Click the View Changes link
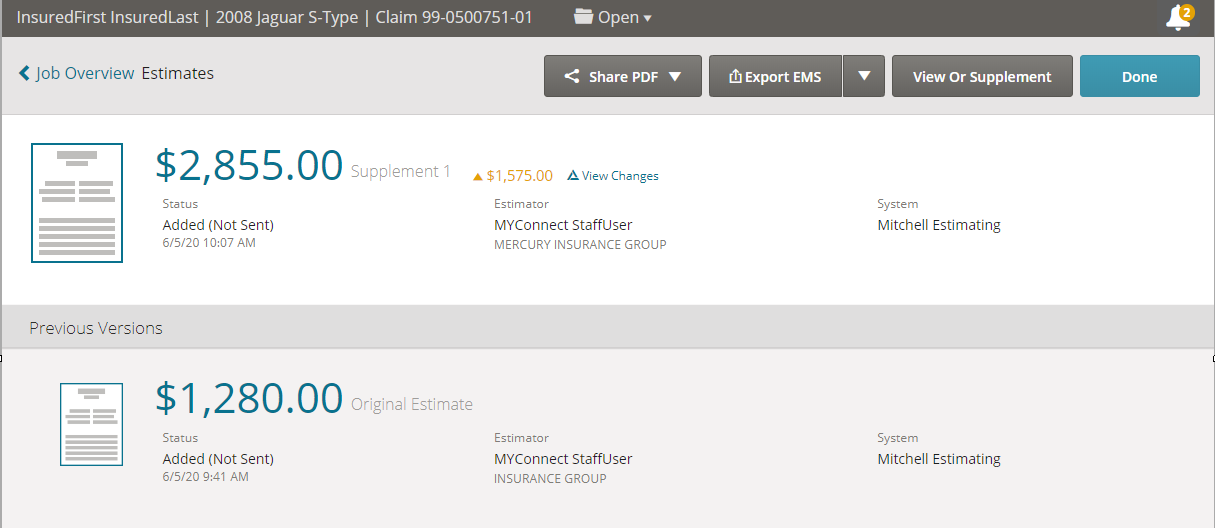This screenshot has height=528, width=1215. point(620,176)
